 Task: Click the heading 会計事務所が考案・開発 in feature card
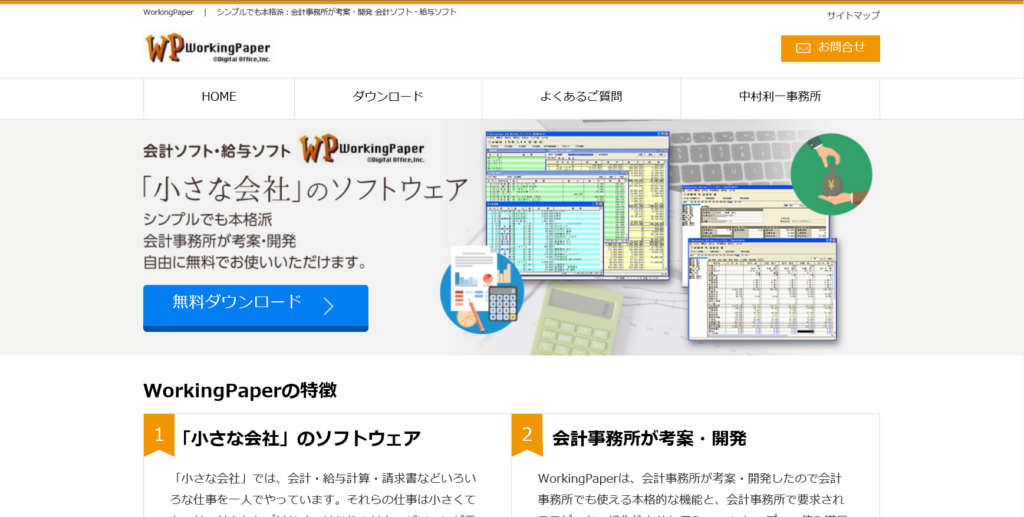649,439
